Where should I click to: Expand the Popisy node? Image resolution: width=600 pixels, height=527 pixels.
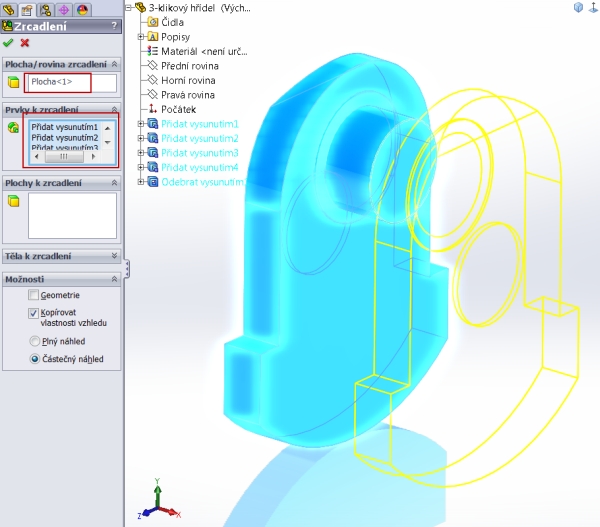pos(141,37)
